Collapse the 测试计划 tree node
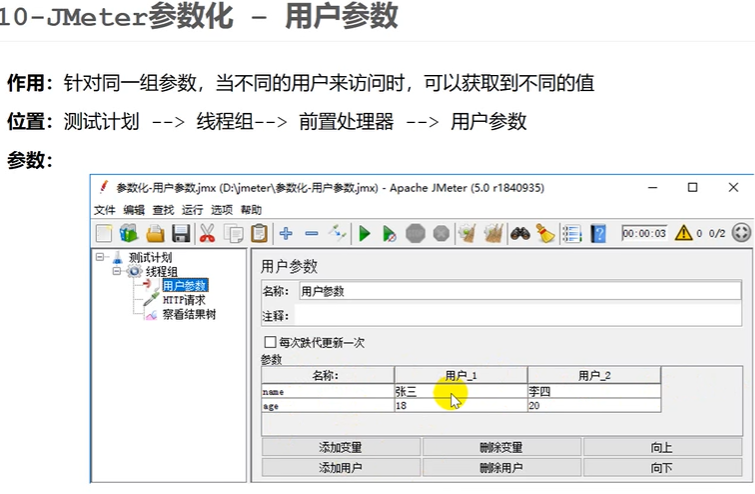 click(100, 257)
